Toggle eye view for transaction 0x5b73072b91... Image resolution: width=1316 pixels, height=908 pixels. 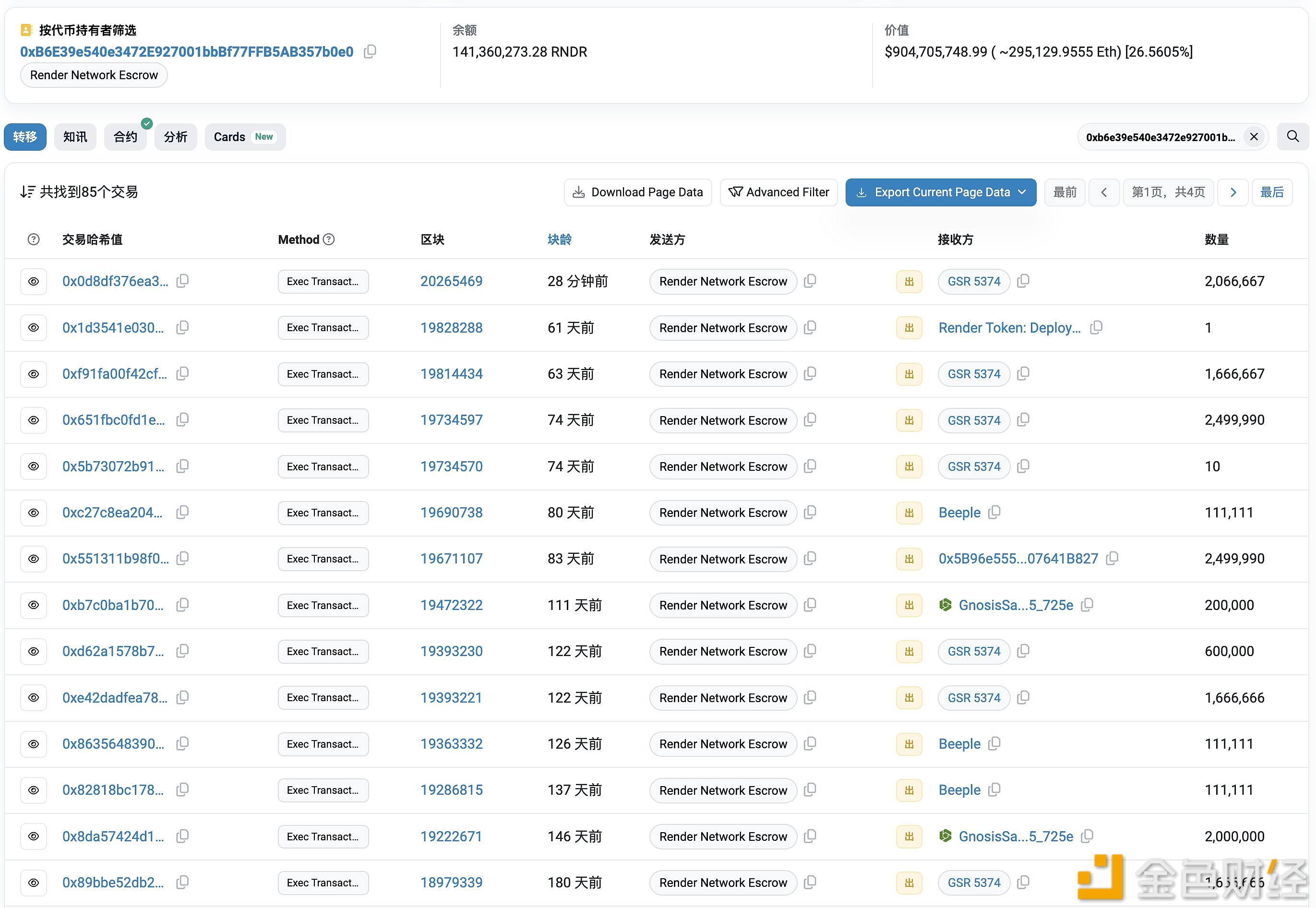pyautogui.click(x=34, y=466)
